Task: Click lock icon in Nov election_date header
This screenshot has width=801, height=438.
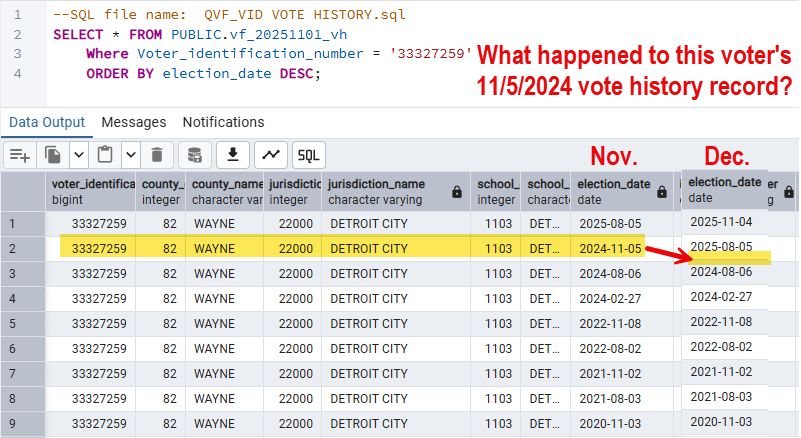Action: (662, 192)
